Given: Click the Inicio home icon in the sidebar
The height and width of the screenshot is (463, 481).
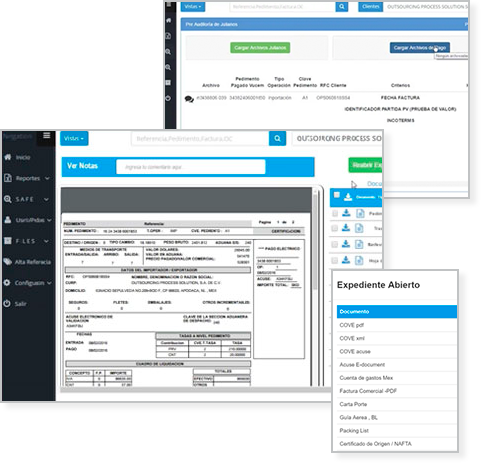Looking at the screenshot, I should 8,157.
